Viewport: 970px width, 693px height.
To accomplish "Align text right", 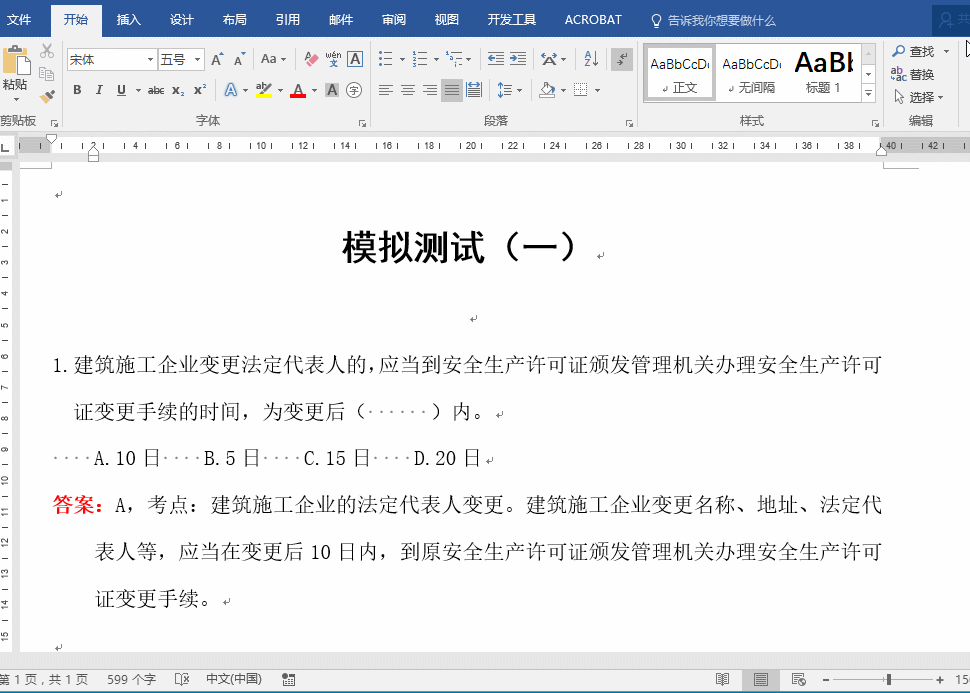I will tap(430, 90).
